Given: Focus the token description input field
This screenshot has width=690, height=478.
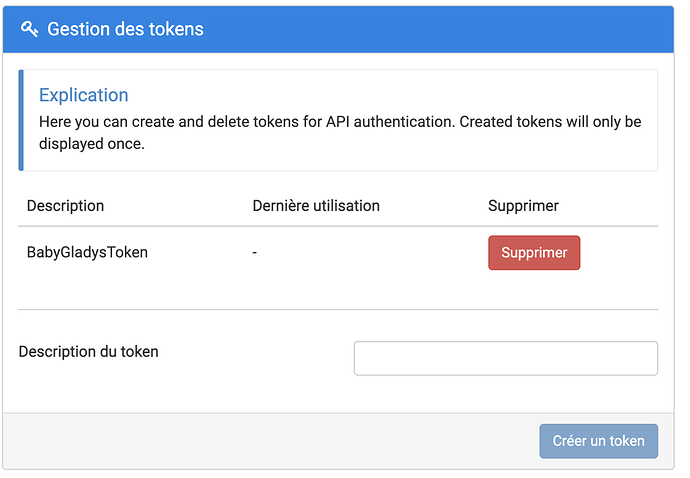Looking at the screenshot, I should coord(505,358).
